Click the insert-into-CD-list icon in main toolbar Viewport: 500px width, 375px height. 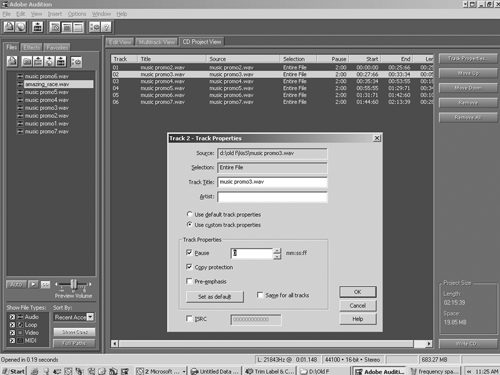(x=37, y=27)
